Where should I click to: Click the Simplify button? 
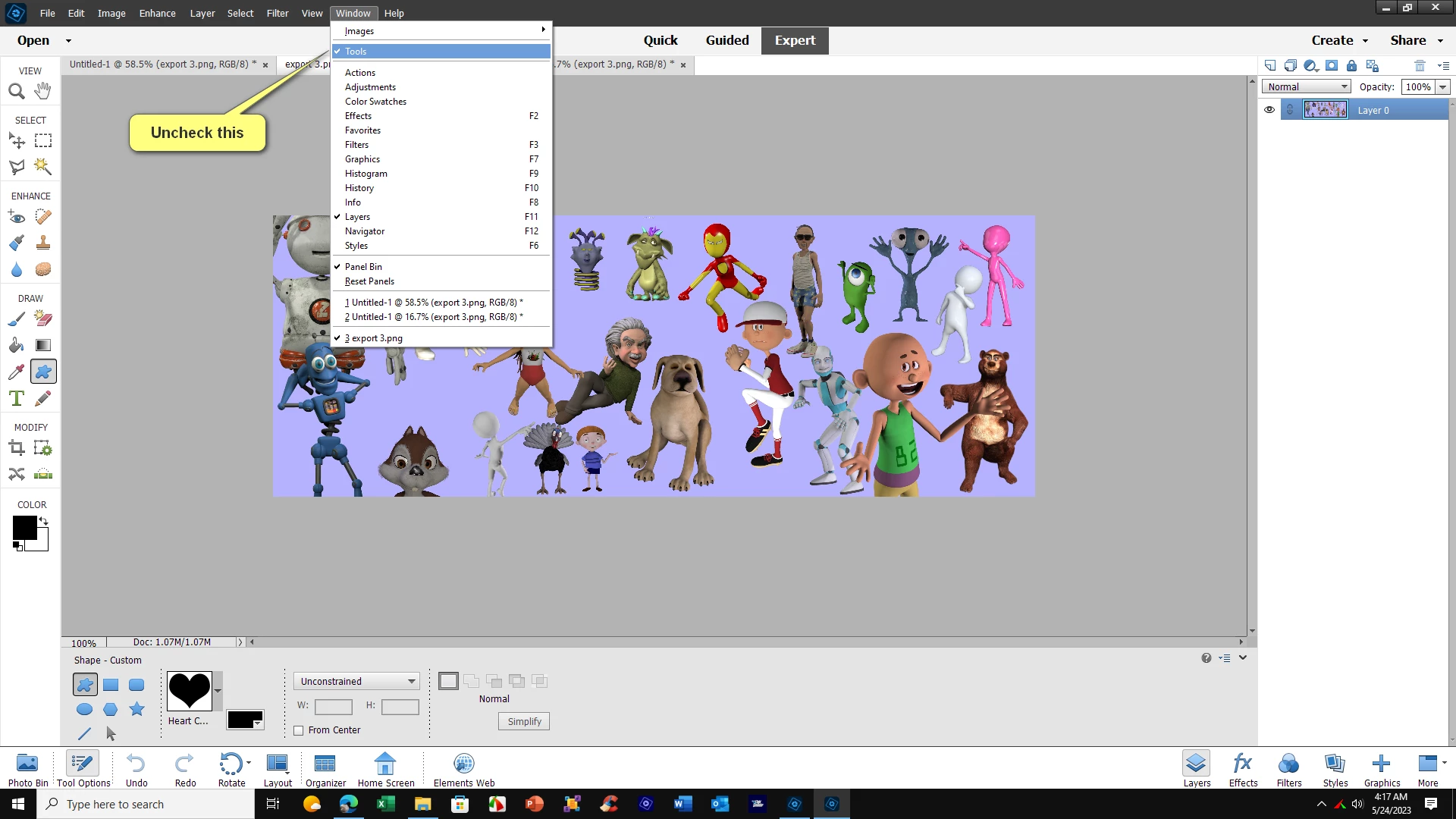click(524, 721)
